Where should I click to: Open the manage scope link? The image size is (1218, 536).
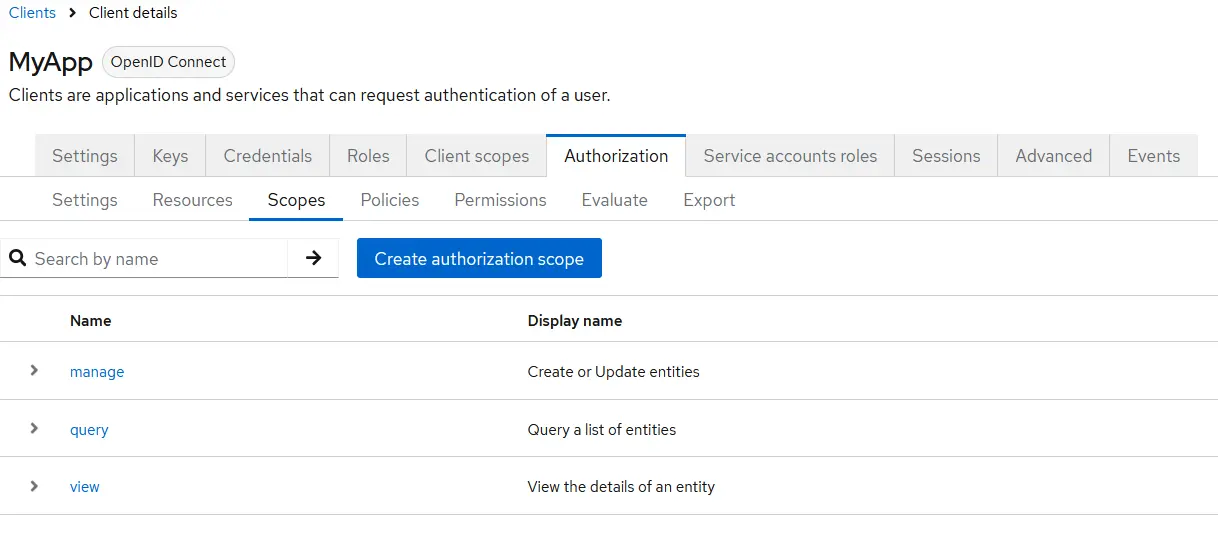tap(97, 372)
